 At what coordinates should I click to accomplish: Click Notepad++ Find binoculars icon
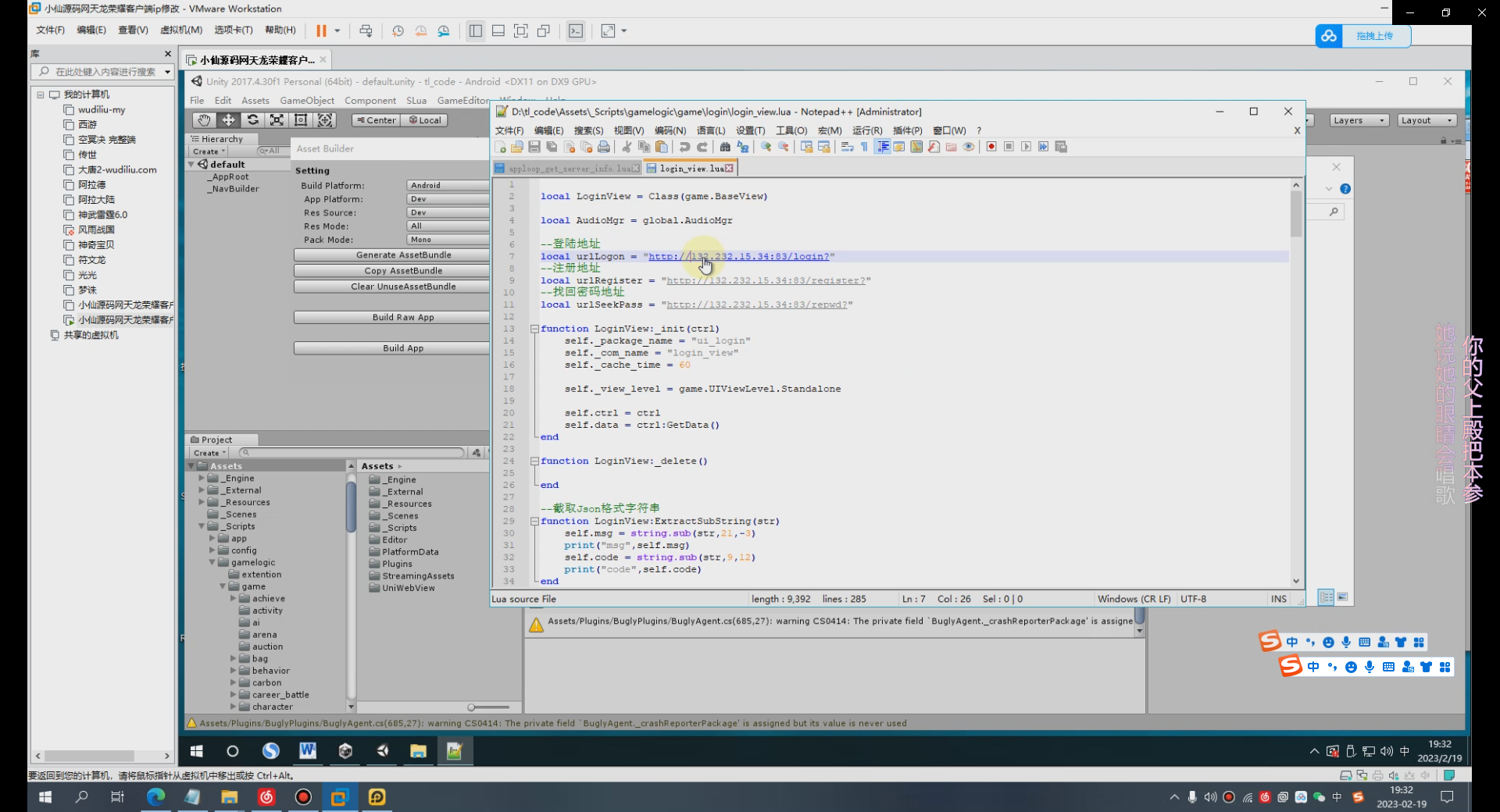[x=725, y=147]
